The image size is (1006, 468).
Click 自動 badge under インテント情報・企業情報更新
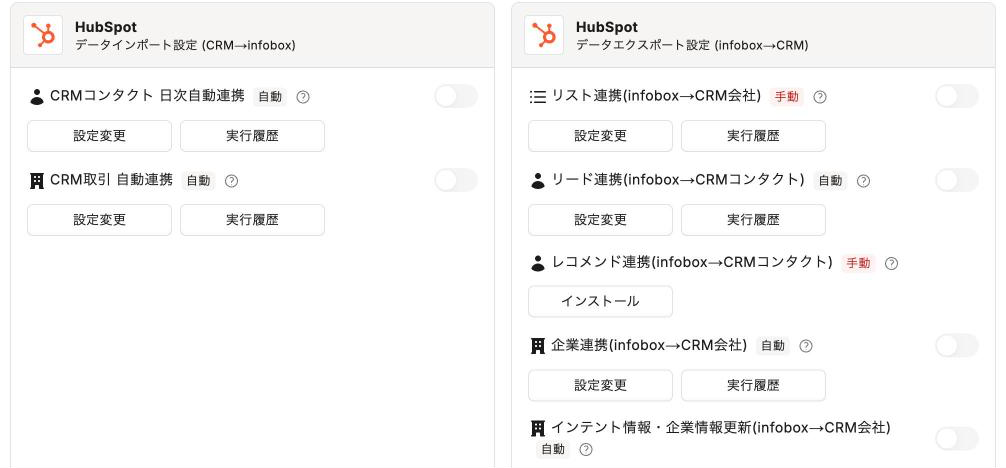point(552,449)
